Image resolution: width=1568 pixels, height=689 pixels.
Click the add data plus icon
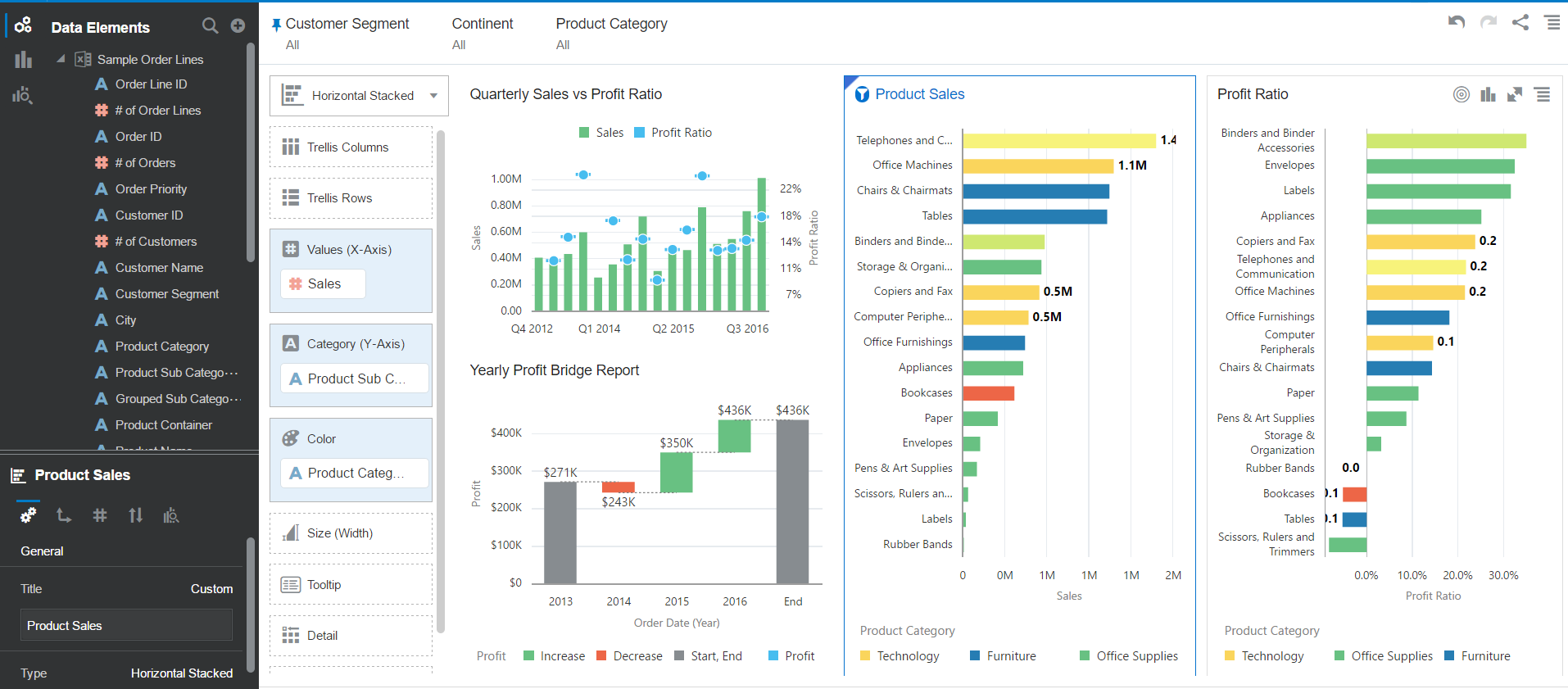tap(238, 26)
